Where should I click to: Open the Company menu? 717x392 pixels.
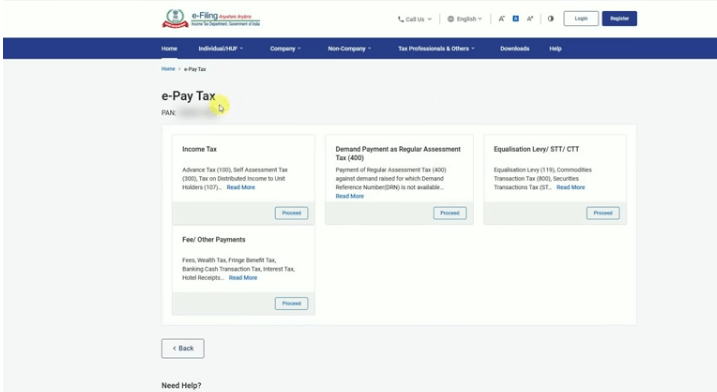pyautogui.click(x=285, y=48)
